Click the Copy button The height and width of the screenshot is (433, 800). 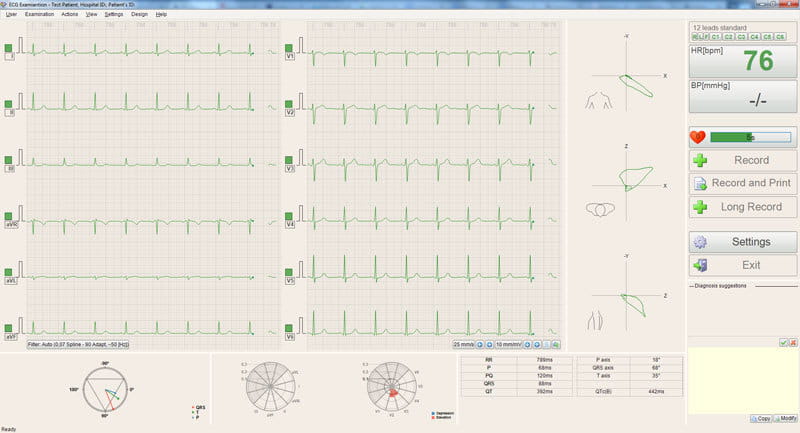(x=760, y=418)
